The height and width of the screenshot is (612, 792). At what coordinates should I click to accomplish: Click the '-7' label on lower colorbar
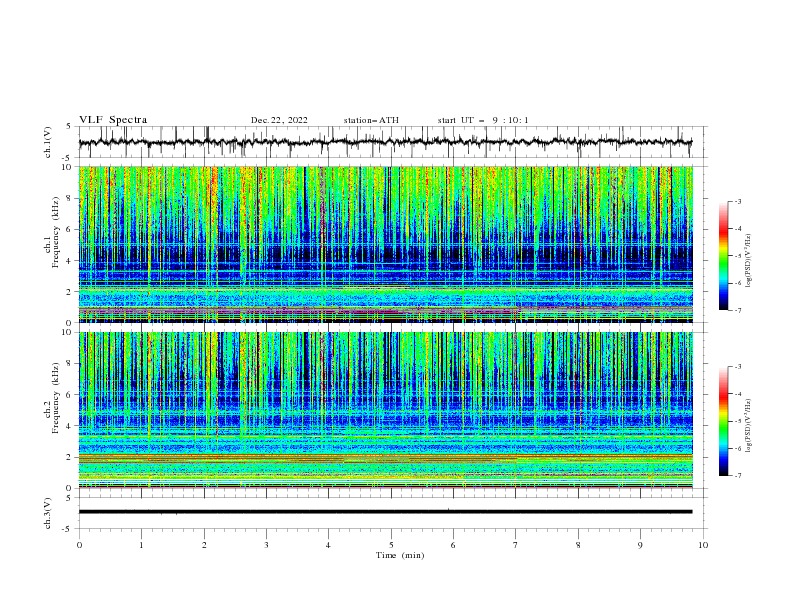click(737, 475)
